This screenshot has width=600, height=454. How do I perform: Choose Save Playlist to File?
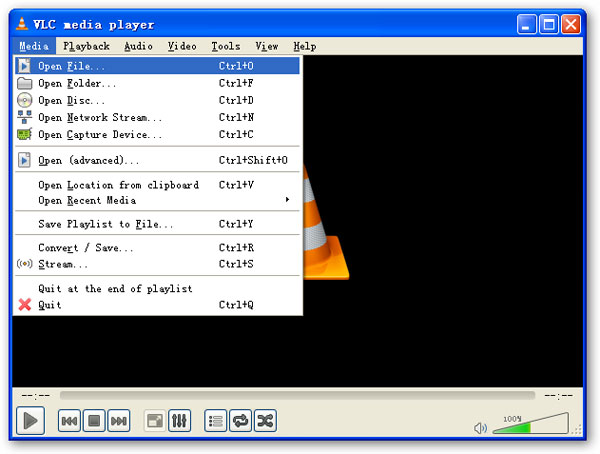157,224
